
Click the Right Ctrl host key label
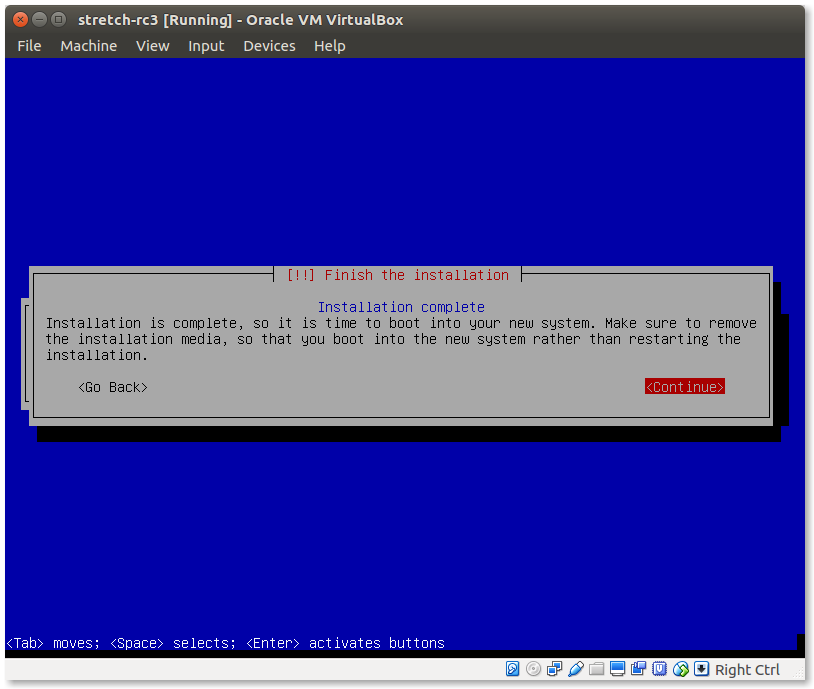(747, 670)
